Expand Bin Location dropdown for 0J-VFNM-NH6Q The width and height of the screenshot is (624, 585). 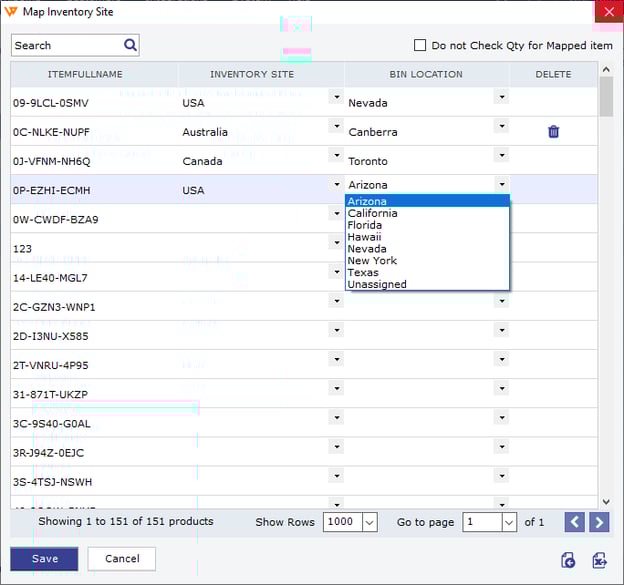[501, 155]
